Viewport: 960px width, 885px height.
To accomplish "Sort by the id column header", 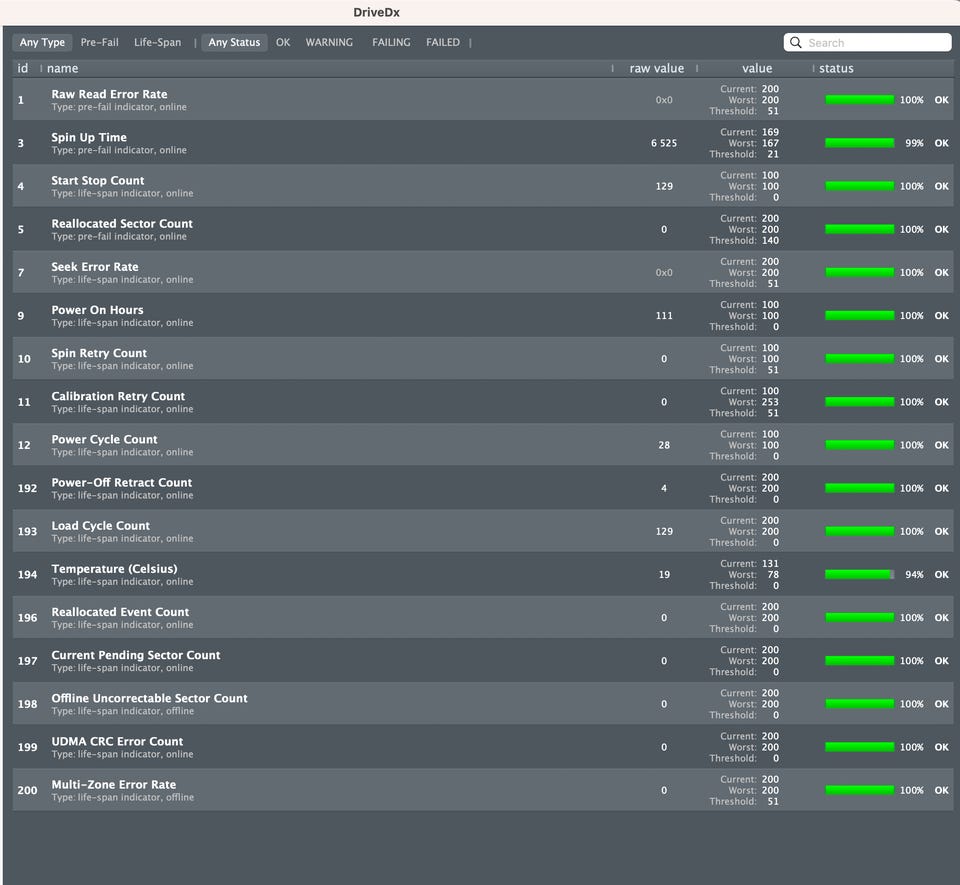I will tap(23, 68).
